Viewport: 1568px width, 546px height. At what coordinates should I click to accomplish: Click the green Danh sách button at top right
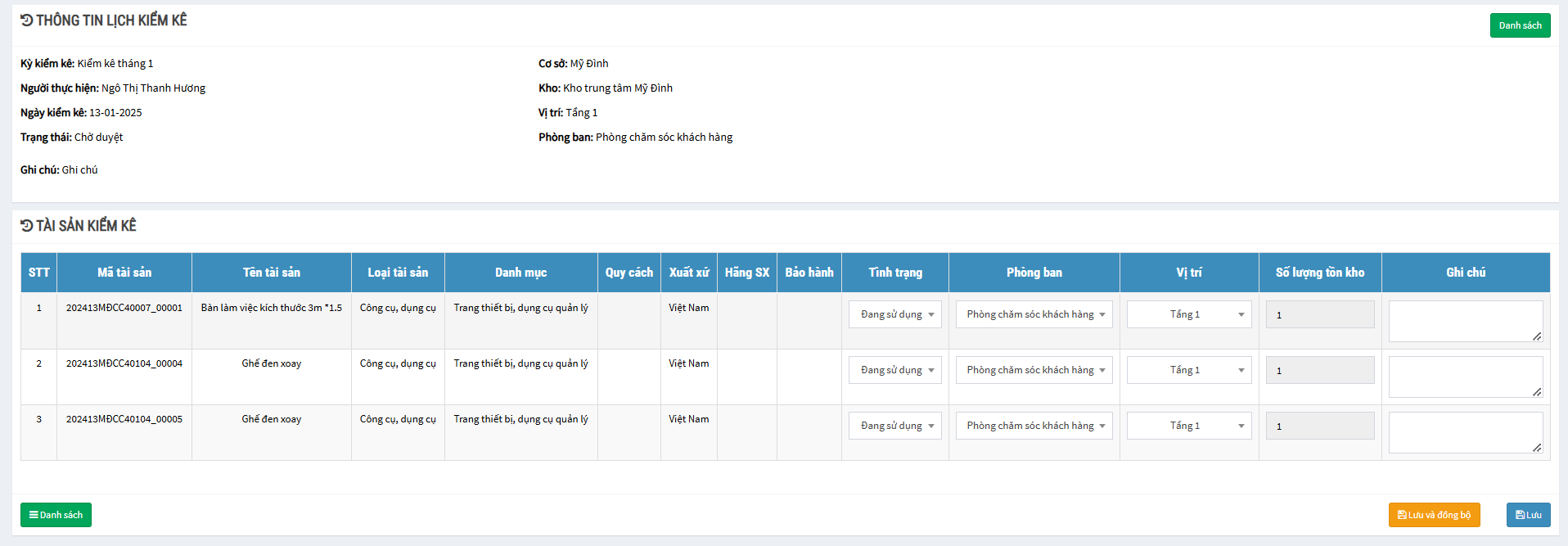tap(1520, 25)
